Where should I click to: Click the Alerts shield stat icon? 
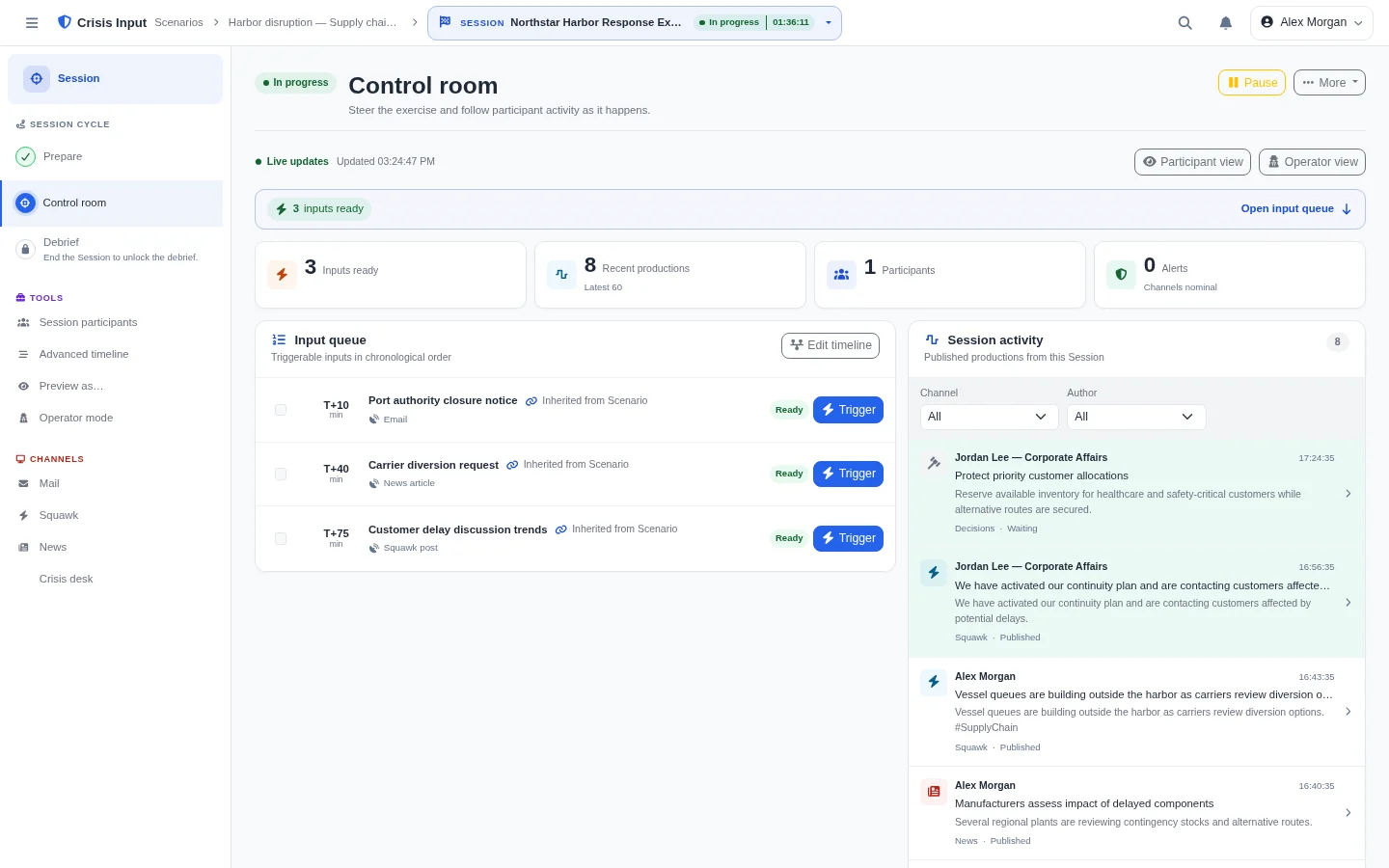1121,275
